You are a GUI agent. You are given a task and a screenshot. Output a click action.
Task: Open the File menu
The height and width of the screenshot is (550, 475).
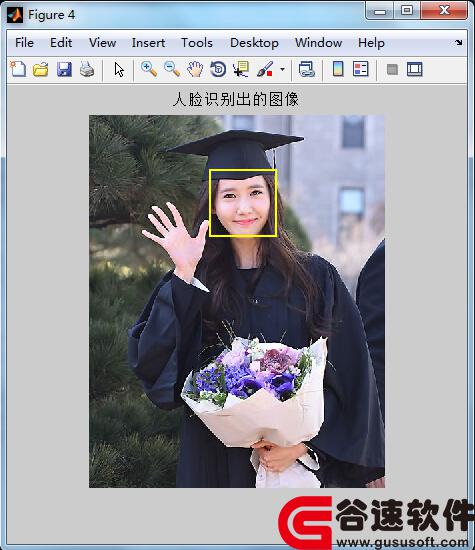click(25, 43)
